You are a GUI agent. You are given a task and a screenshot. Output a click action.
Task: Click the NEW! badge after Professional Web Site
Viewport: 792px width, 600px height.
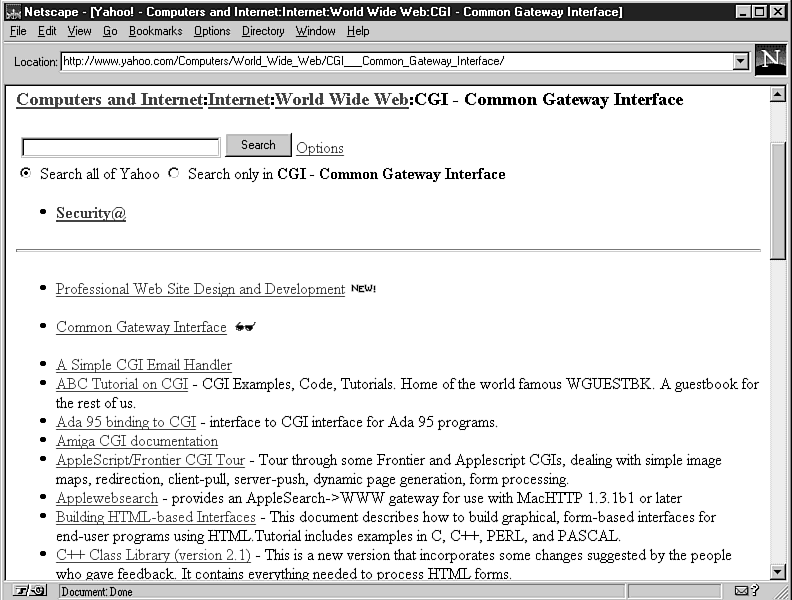point(363,288)
